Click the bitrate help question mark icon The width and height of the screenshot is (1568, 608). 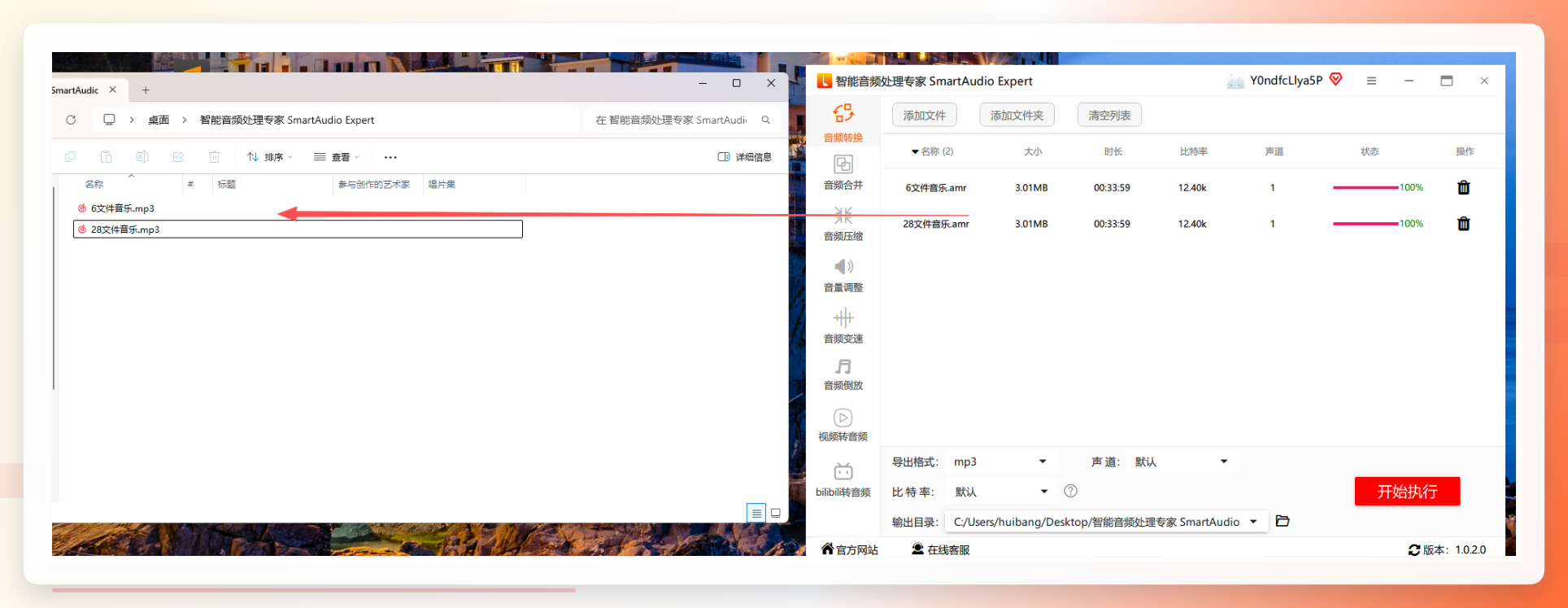1070,491
